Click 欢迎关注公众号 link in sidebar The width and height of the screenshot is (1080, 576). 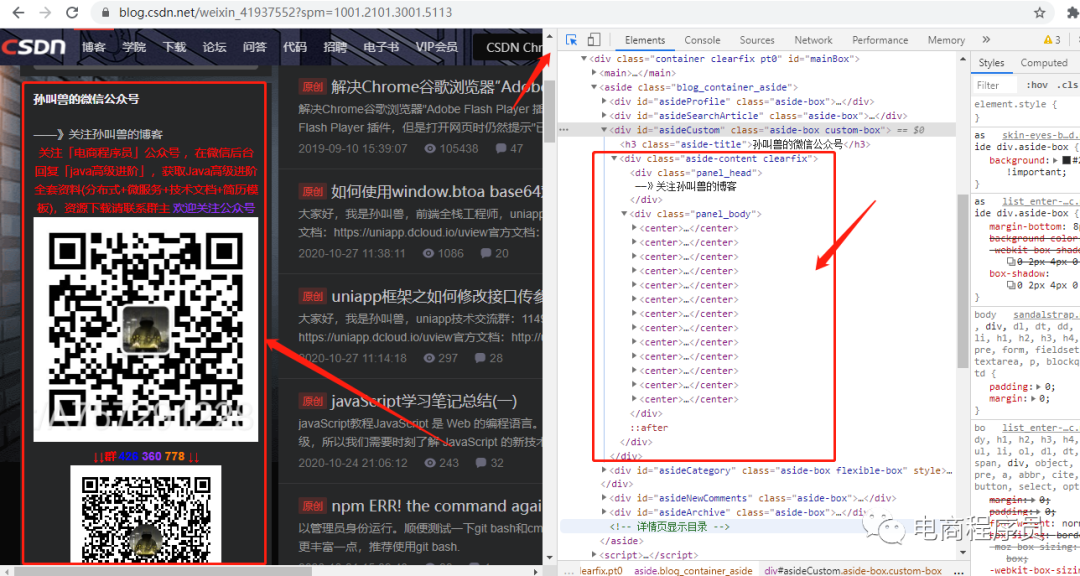coord(214,208)
